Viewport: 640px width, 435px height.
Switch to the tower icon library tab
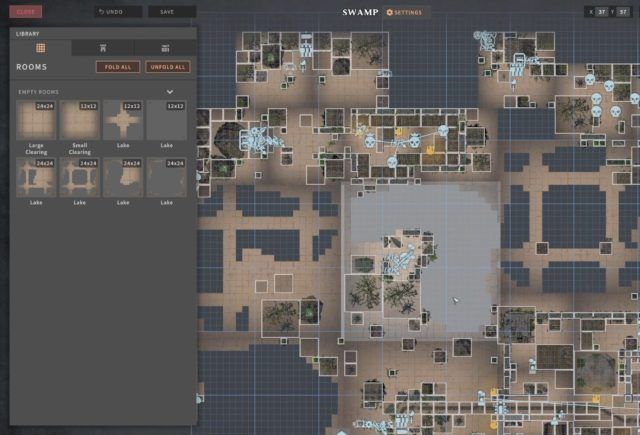[103, 48]
